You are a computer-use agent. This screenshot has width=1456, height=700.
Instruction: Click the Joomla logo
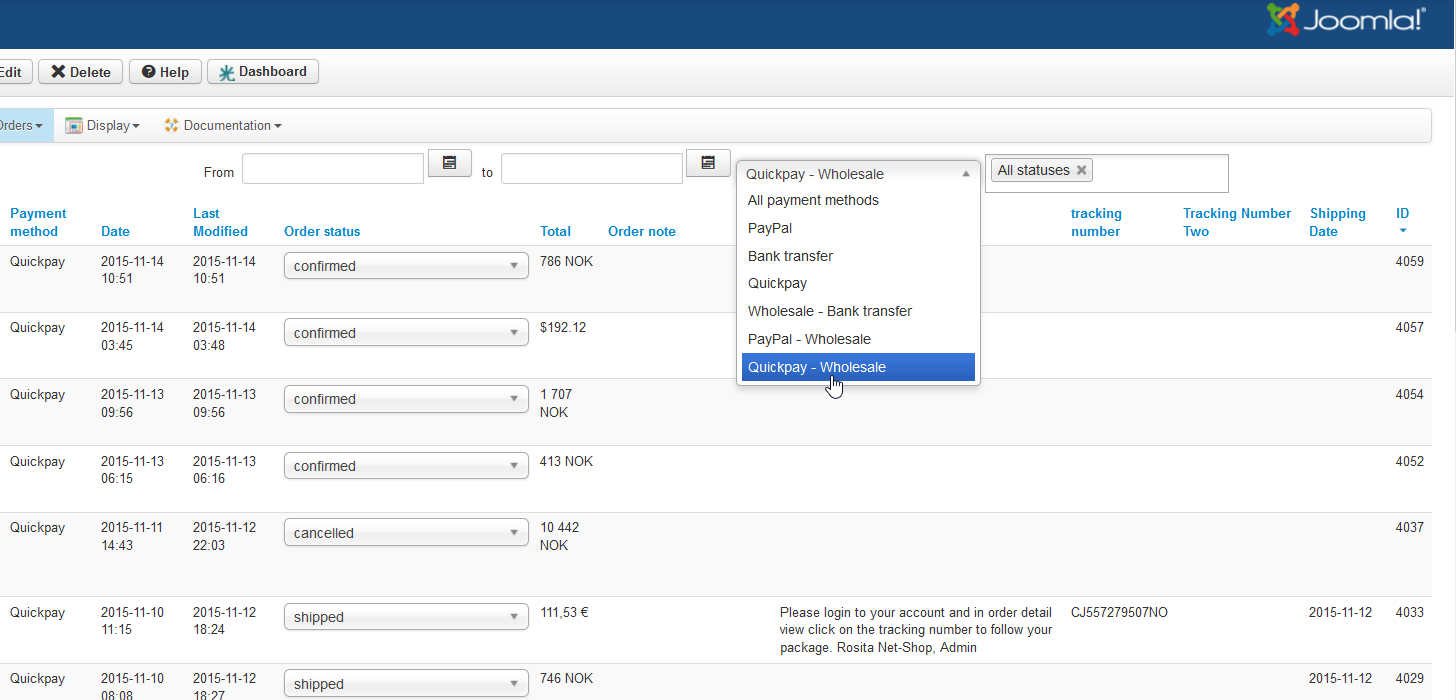point(1343,20)
